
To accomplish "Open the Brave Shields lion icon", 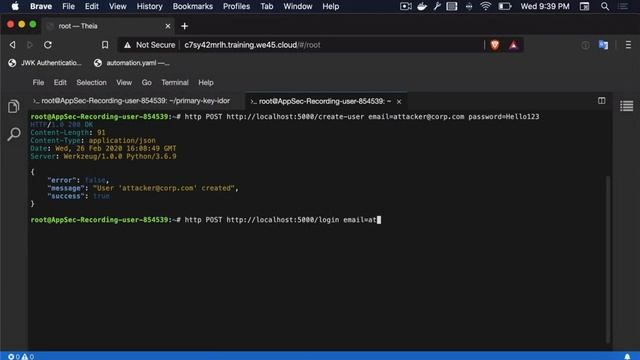I will click(495, 45).
